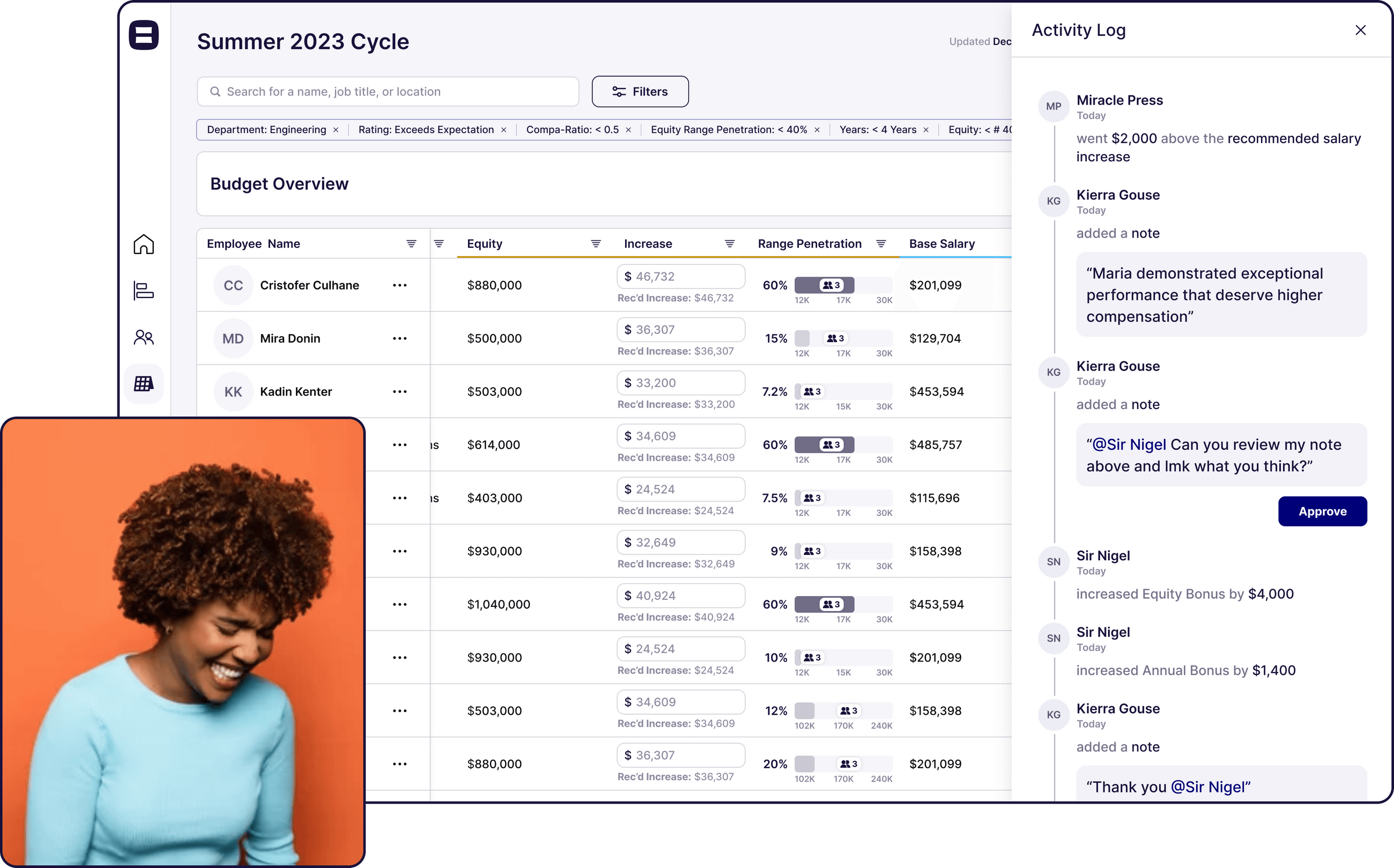Select the People icon in the sidebar
The width and height of the screenshot is (1394, 868).
[x=144, y=337]
